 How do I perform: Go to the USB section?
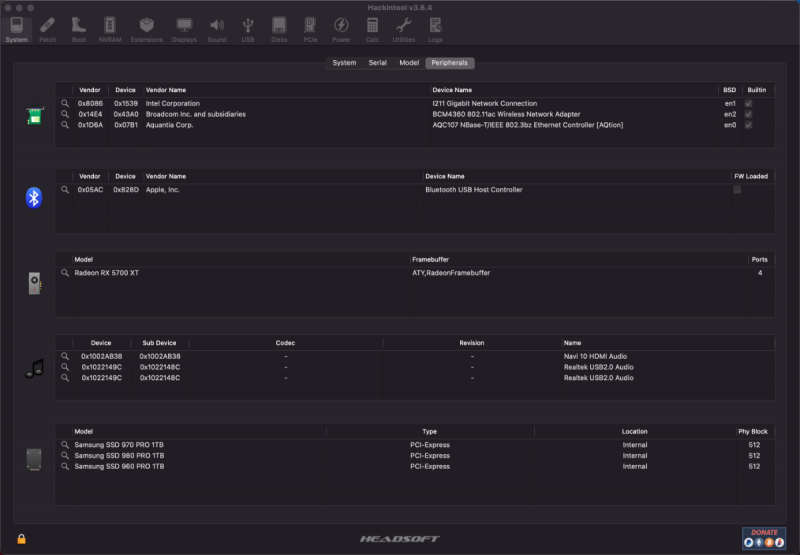pos(247,28)
